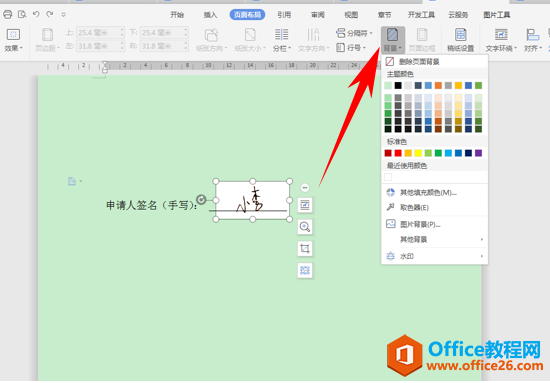550x383 pixels.
Task: Open the 分隔符 breaks dropdown
Action: click(354, 33)
